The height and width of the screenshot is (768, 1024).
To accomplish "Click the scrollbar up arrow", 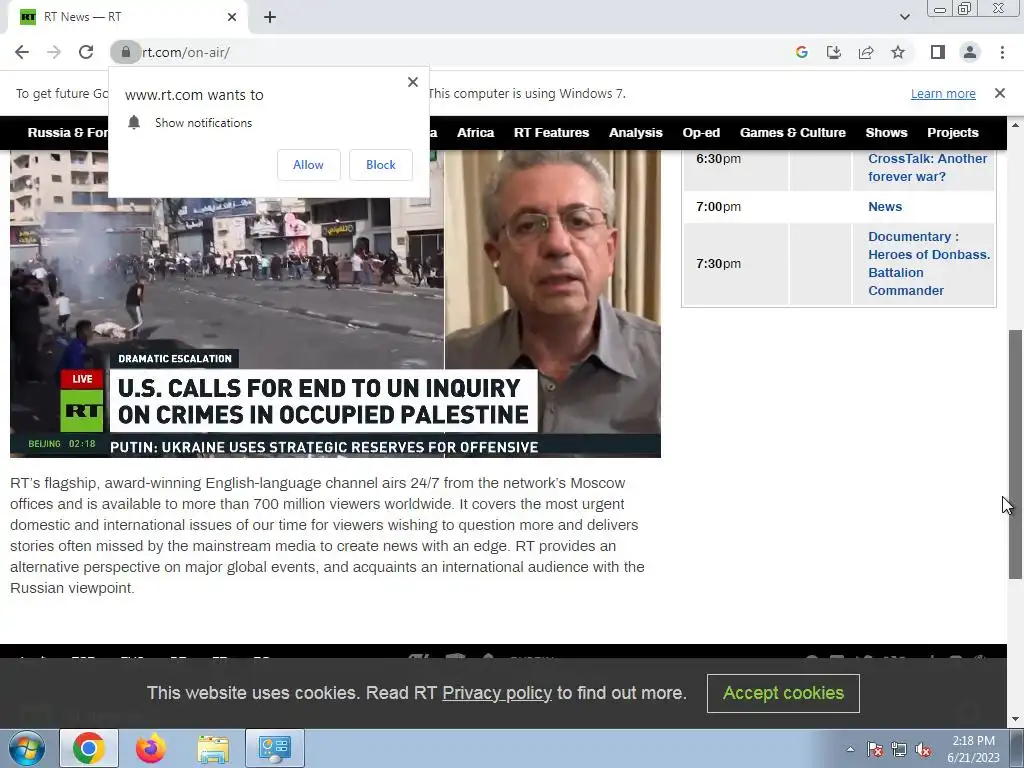I will [x=1015, y=125].
